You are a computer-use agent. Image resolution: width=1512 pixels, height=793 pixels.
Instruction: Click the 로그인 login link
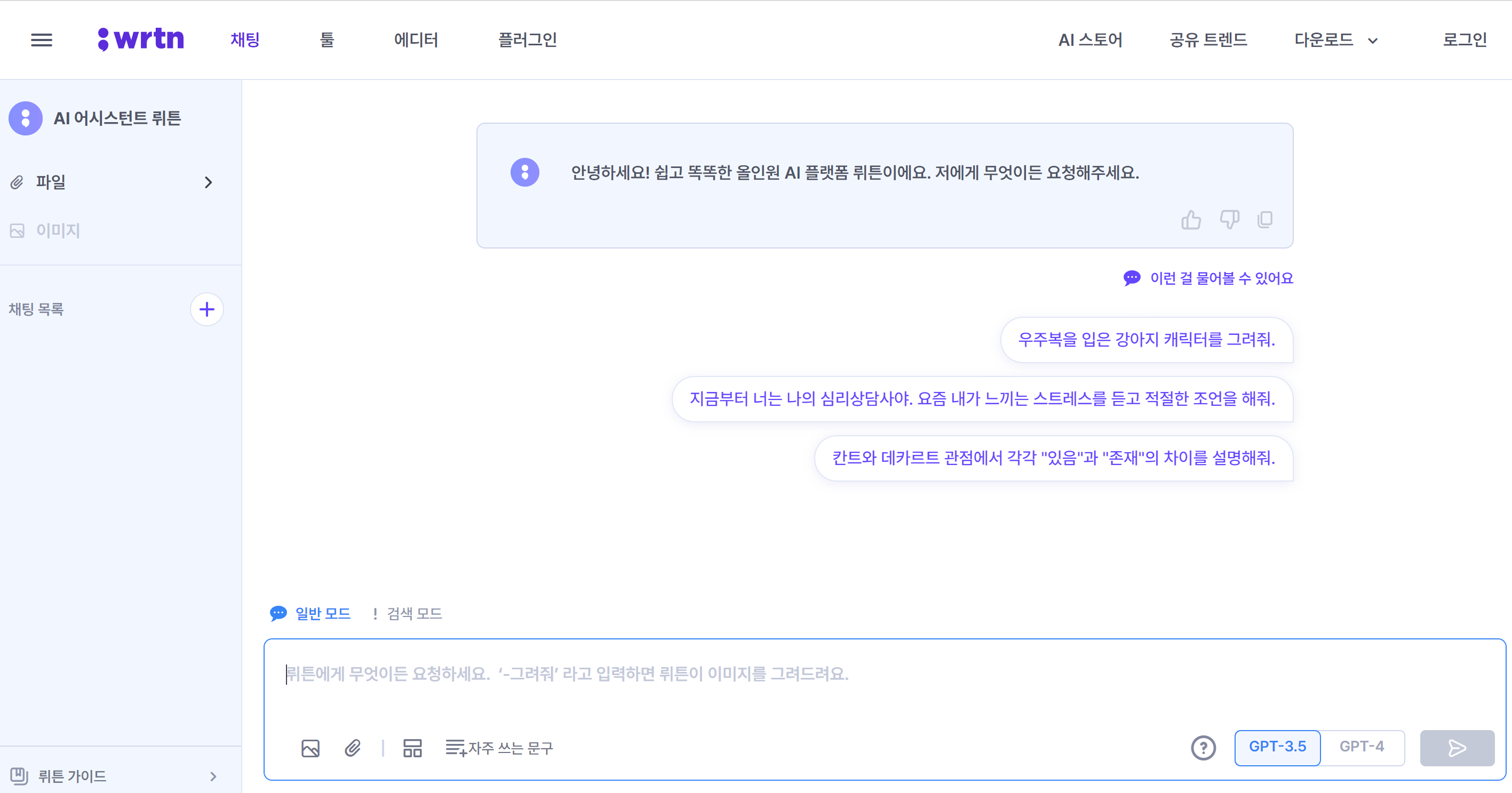tap(1464, 40)
